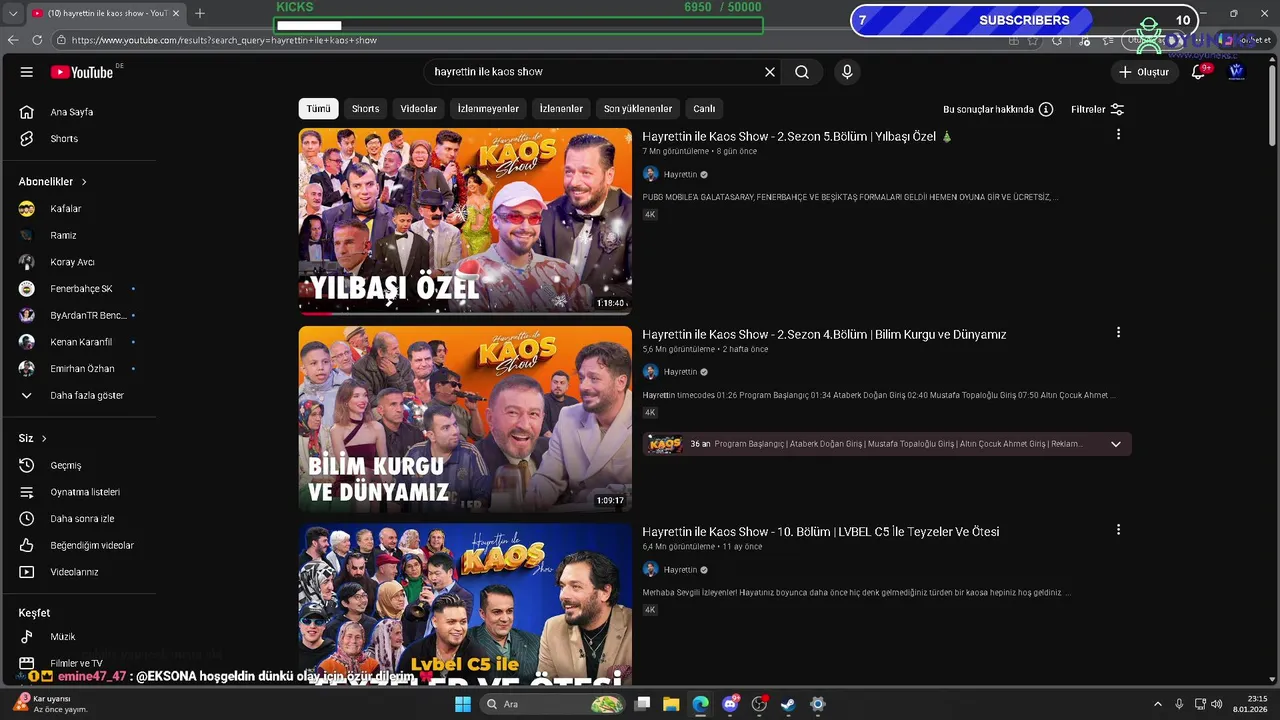The height and width of the screenshot is (720, 1280).
Task: Select the Tümü filter chip
Action: pyautogui.click(x=318, y=109)
